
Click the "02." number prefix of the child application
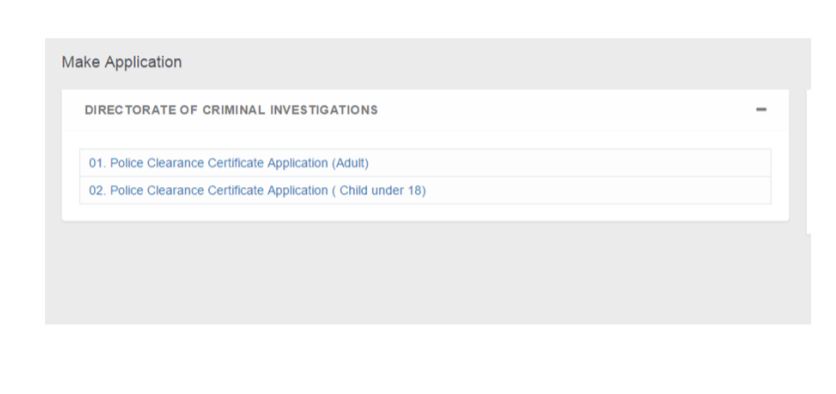coord(97,190)
